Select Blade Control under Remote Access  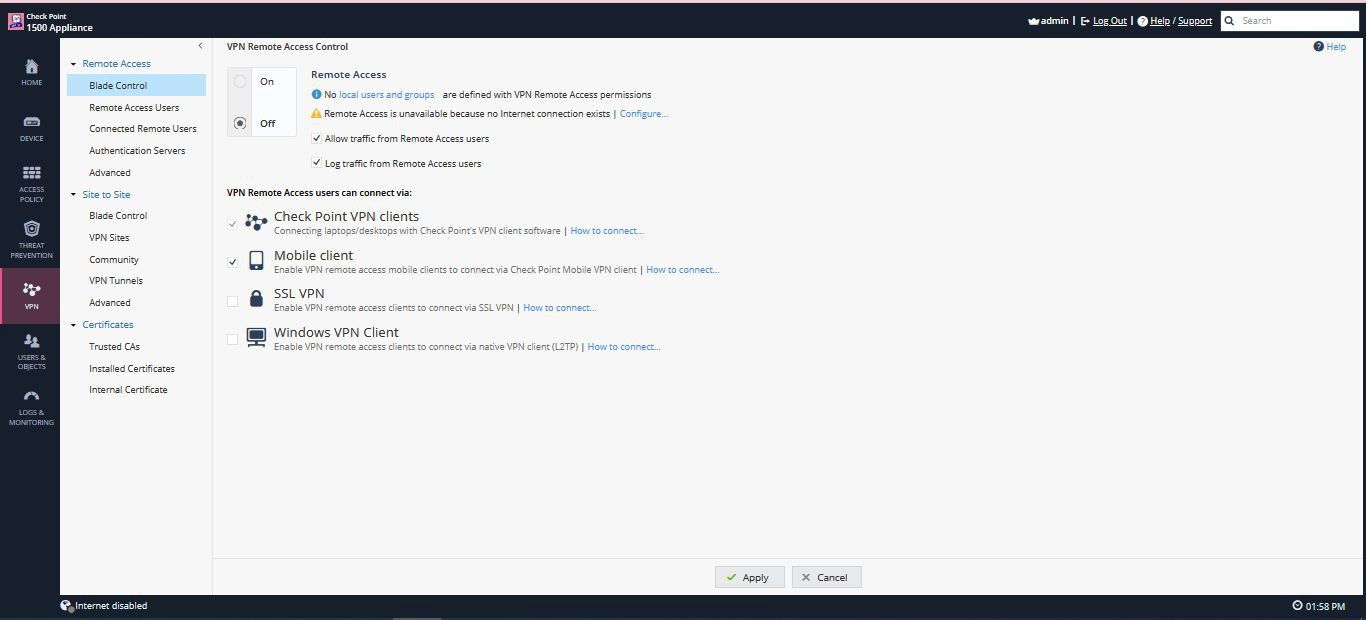136,85
